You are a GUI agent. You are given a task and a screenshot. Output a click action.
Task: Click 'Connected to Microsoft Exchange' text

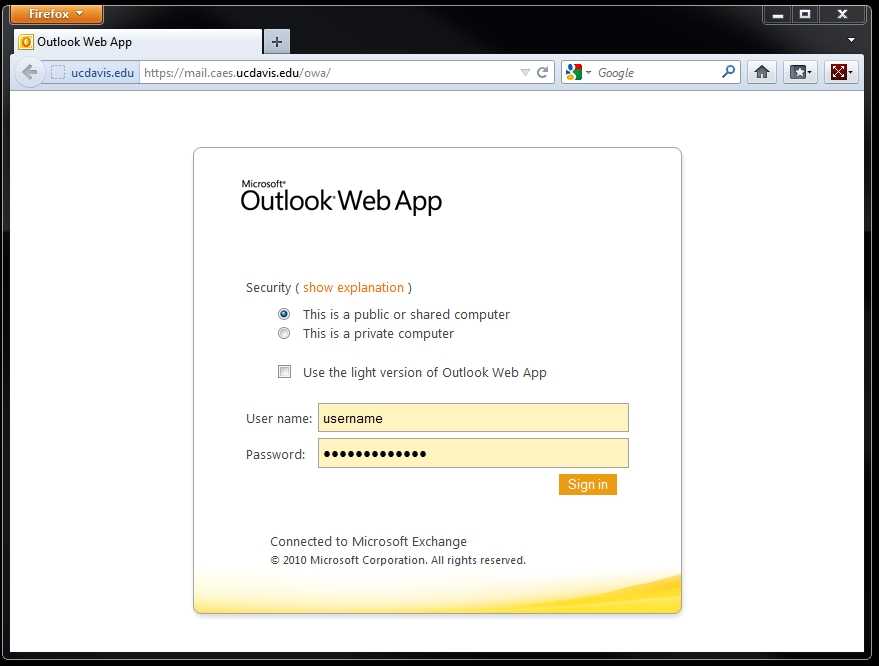click(x=368, y=542)
